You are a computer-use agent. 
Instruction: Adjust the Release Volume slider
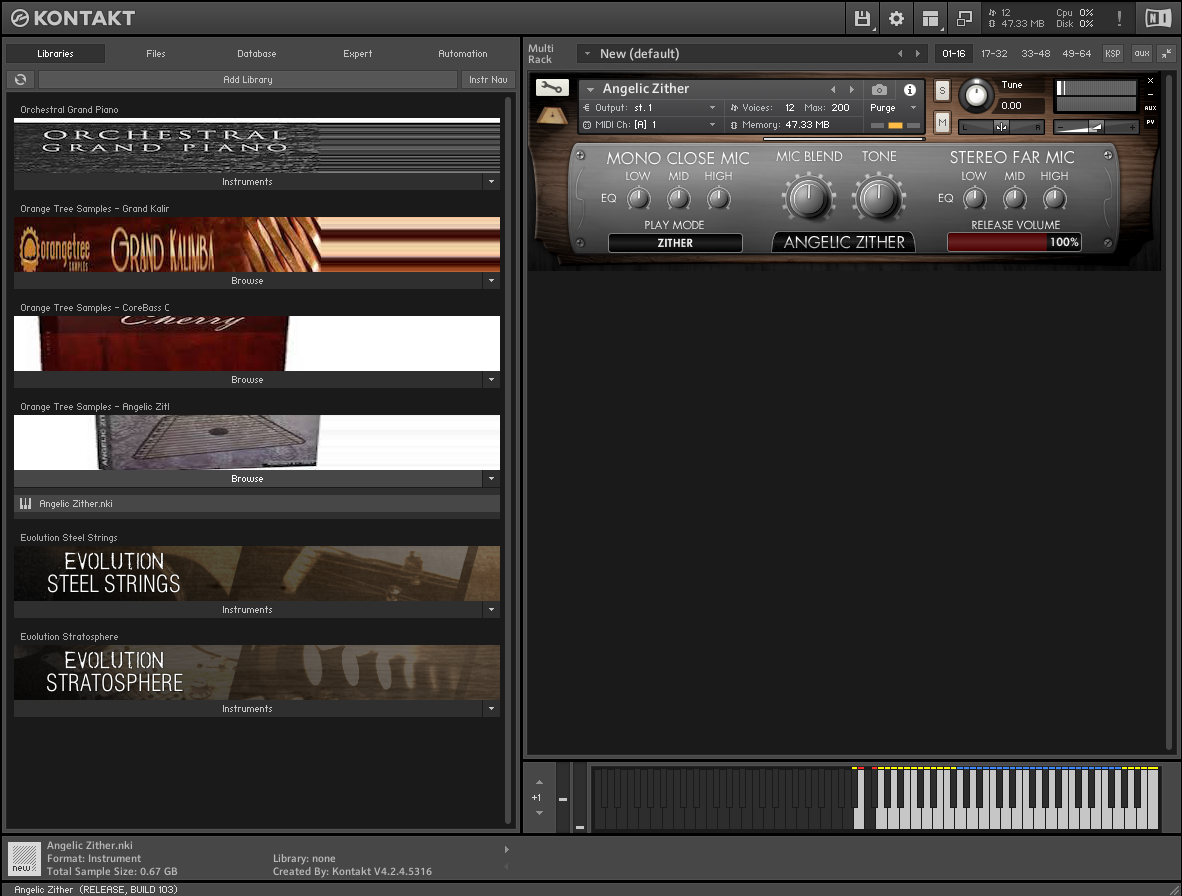click(1015, 242)
